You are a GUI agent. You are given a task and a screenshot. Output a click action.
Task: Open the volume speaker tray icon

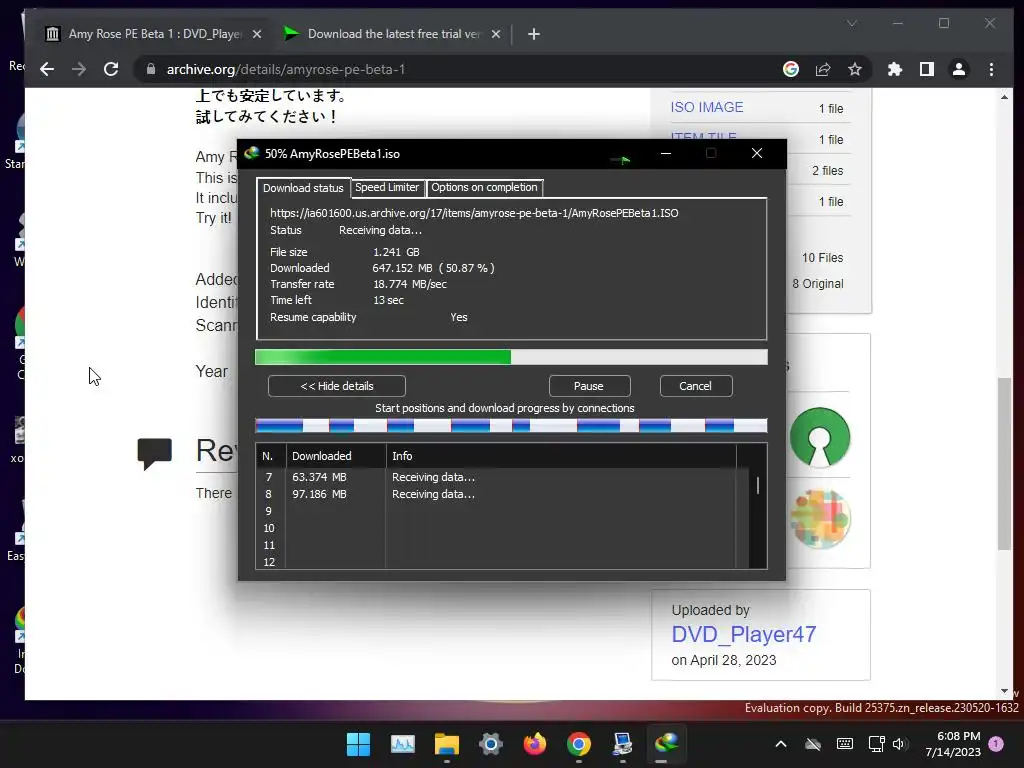pos(900,744)
